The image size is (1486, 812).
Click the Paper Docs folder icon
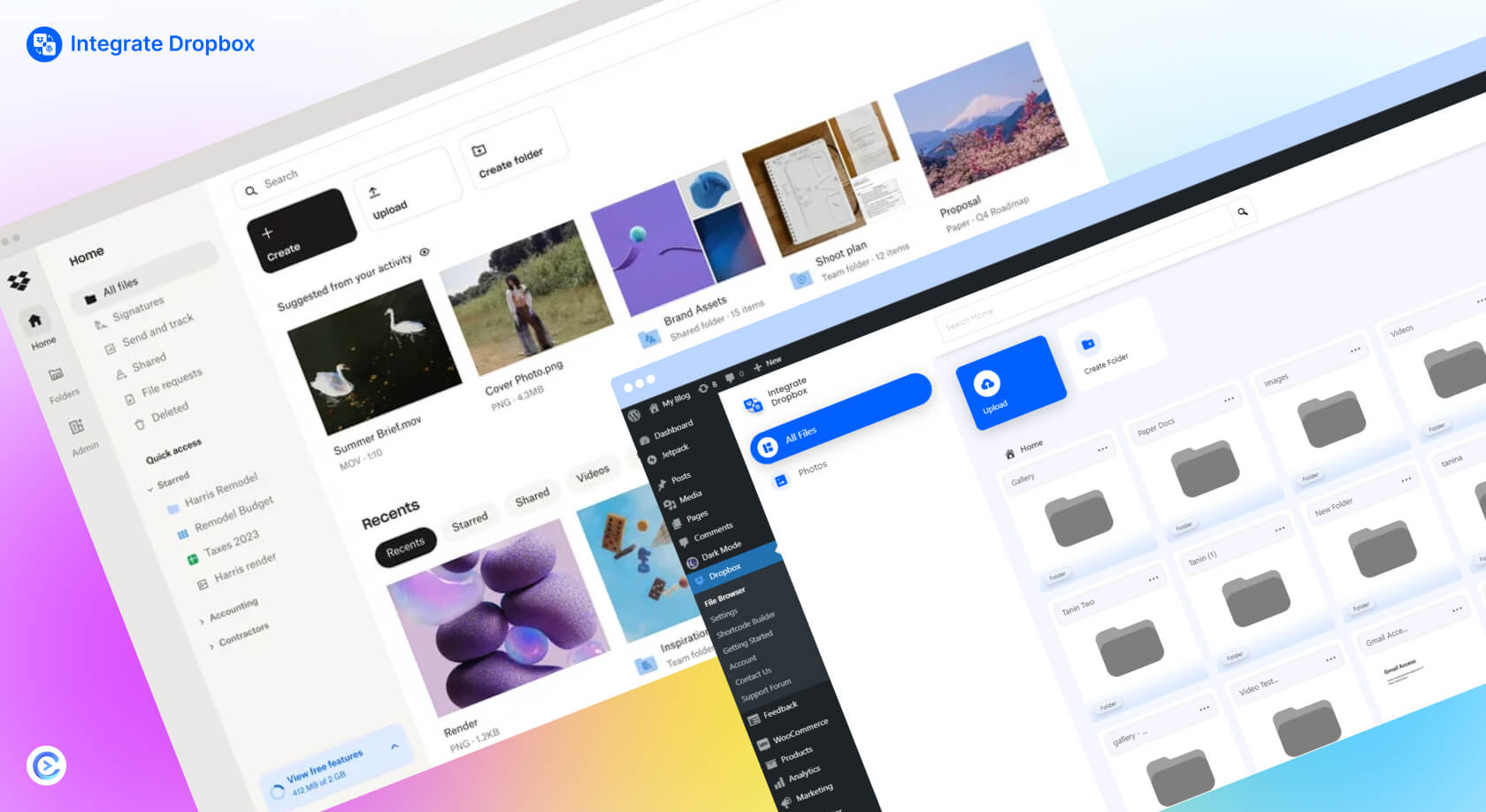coord(1205,469)
